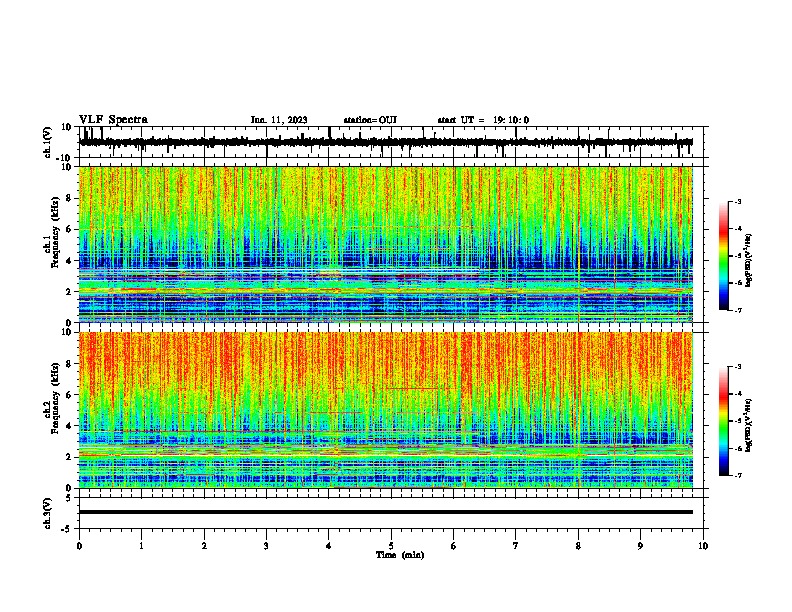Click the "Time (min)" axis label
The width and height of the screenshot is (792, 612).
click(x=400, y=555)
